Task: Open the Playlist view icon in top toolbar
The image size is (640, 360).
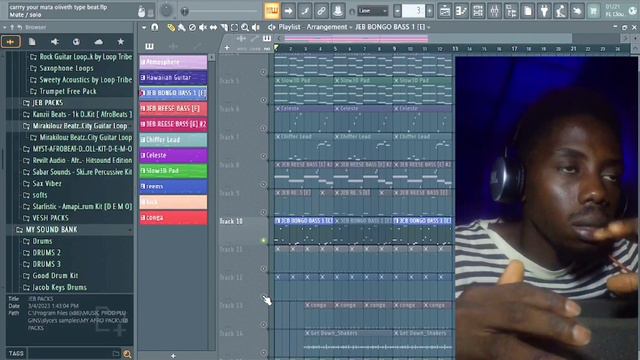Action: (x=445, y=11)
